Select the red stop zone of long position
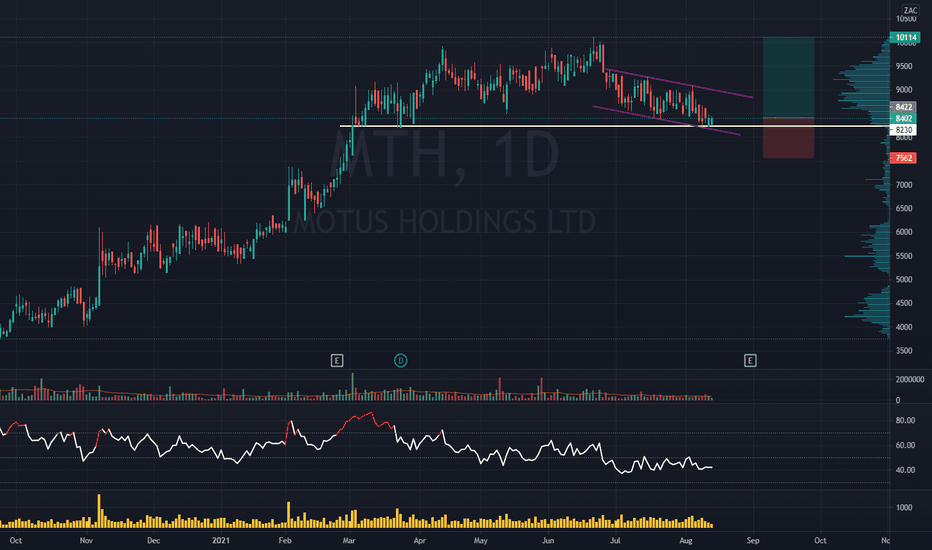 pos(789,138)
